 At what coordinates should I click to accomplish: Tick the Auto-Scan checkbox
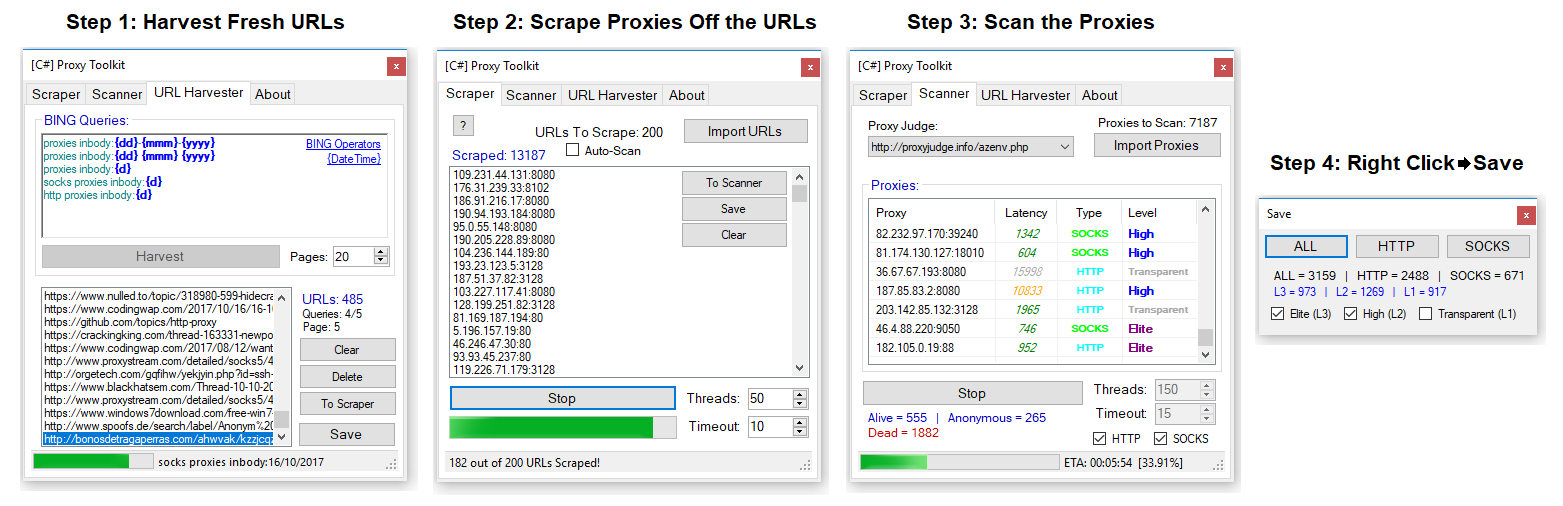573,151
